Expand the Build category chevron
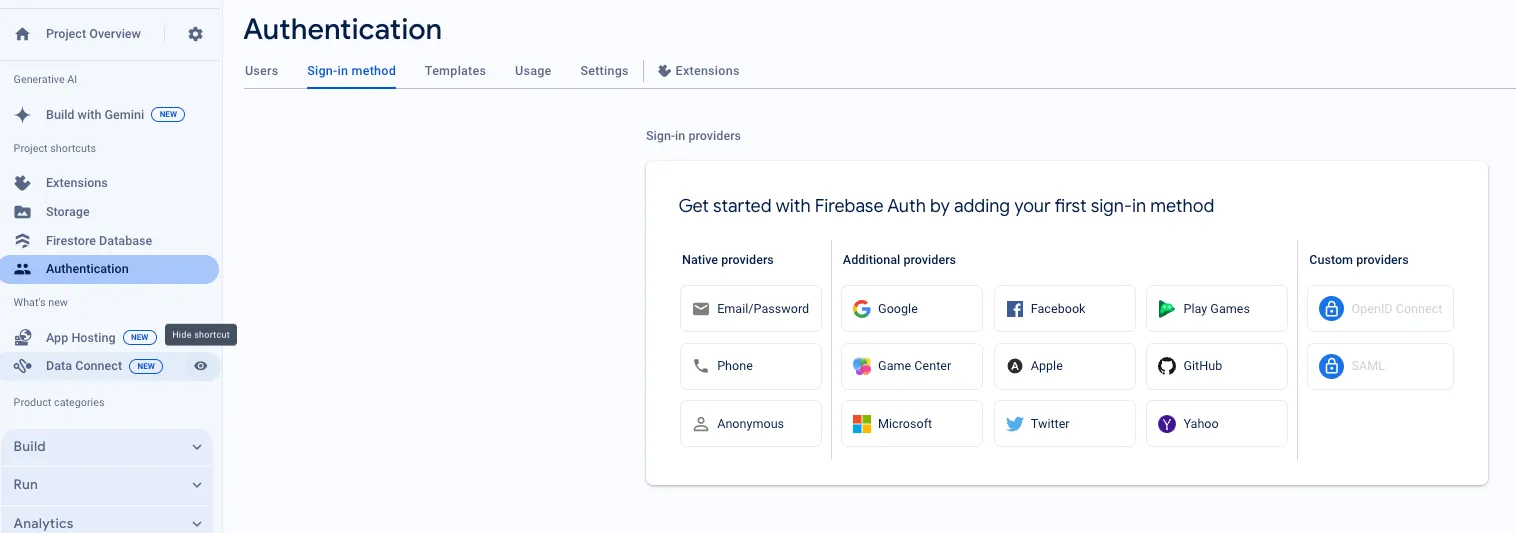This screenshot has height=533, width=1516. pos(197,447)
